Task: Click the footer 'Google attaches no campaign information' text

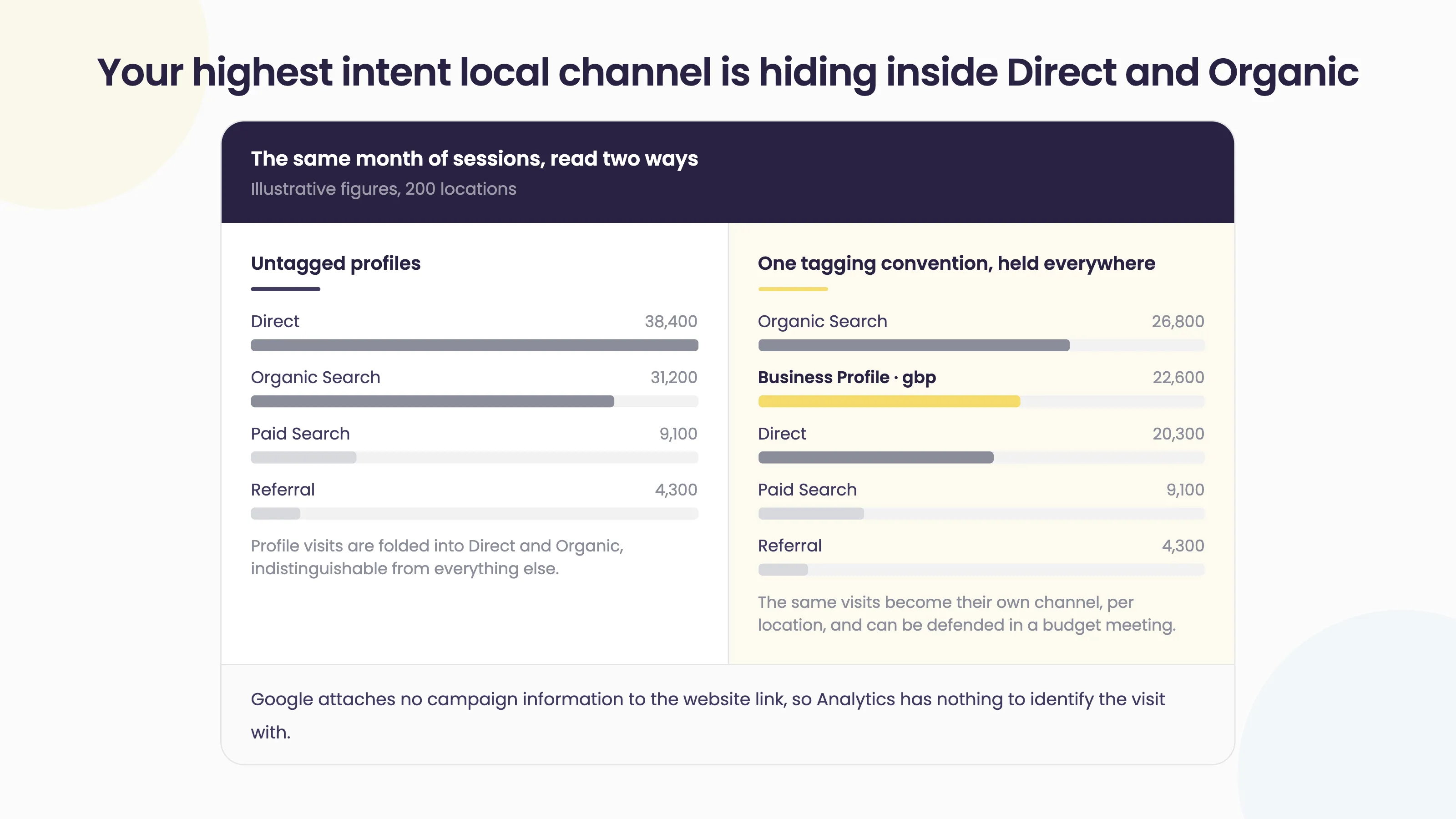Action: tap(708, 716)
